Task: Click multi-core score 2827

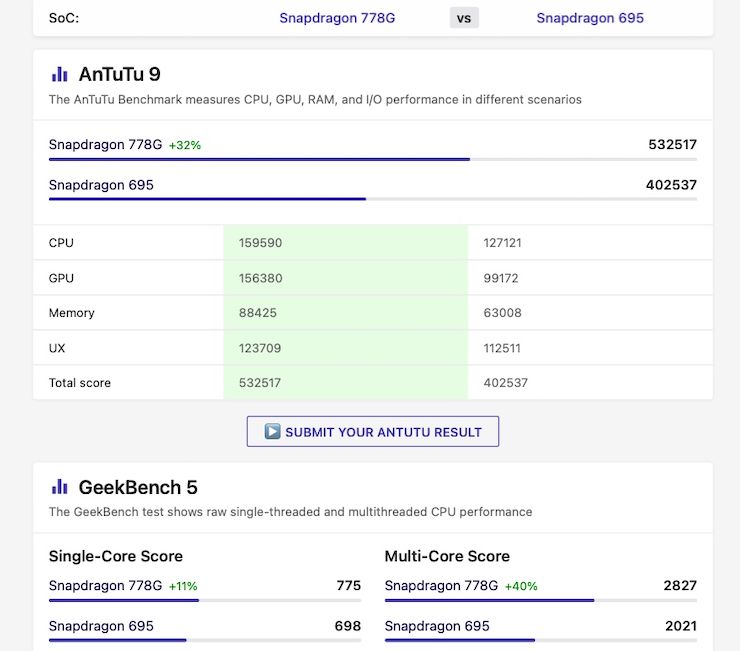Action: 680,585
